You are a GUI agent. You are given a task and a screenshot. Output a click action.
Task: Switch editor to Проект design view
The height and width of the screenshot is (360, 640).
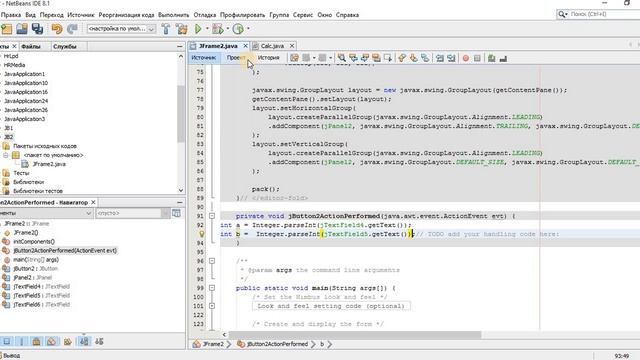[236, 58]
